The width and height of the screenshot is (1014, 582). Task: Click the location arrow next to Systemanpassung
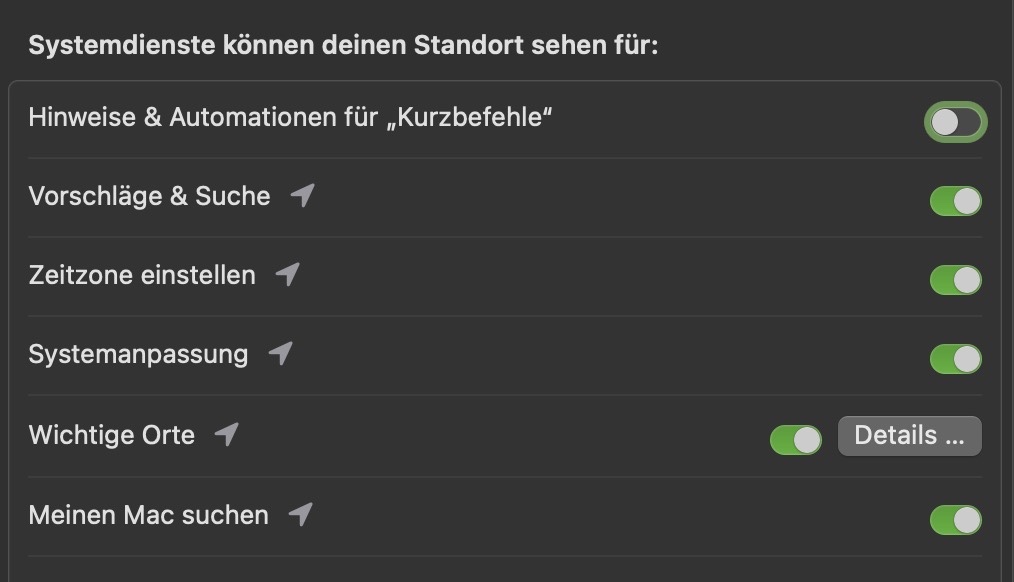coord(281,354)
